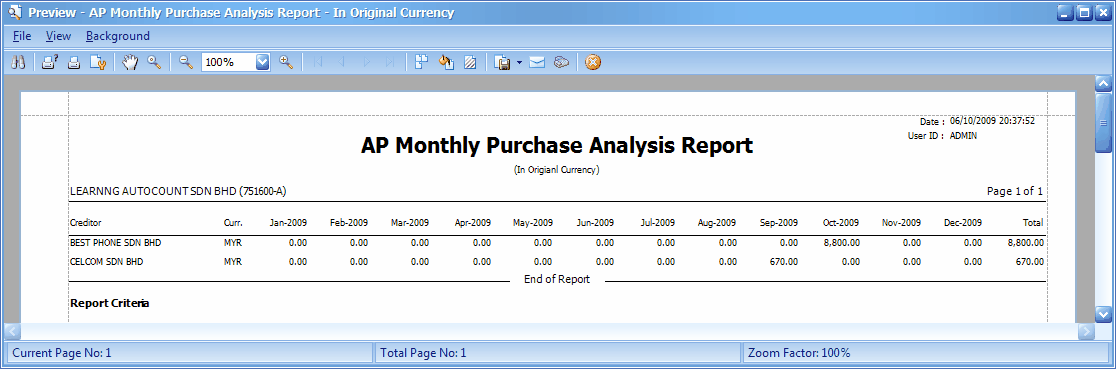The image size is (1116, 369).
Task: Click the window title bar icon
Action: click(x=14, y=13)
